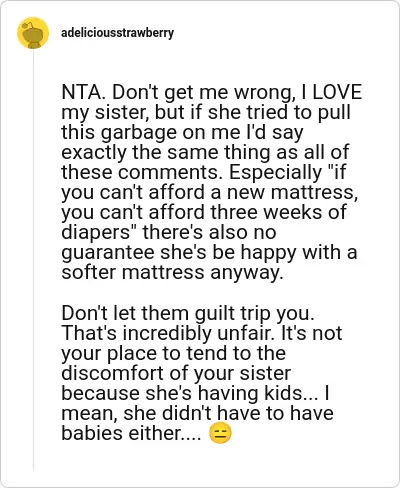
Task: Click the phrase 'these comments. Especially'
Action: click(191, 172)
